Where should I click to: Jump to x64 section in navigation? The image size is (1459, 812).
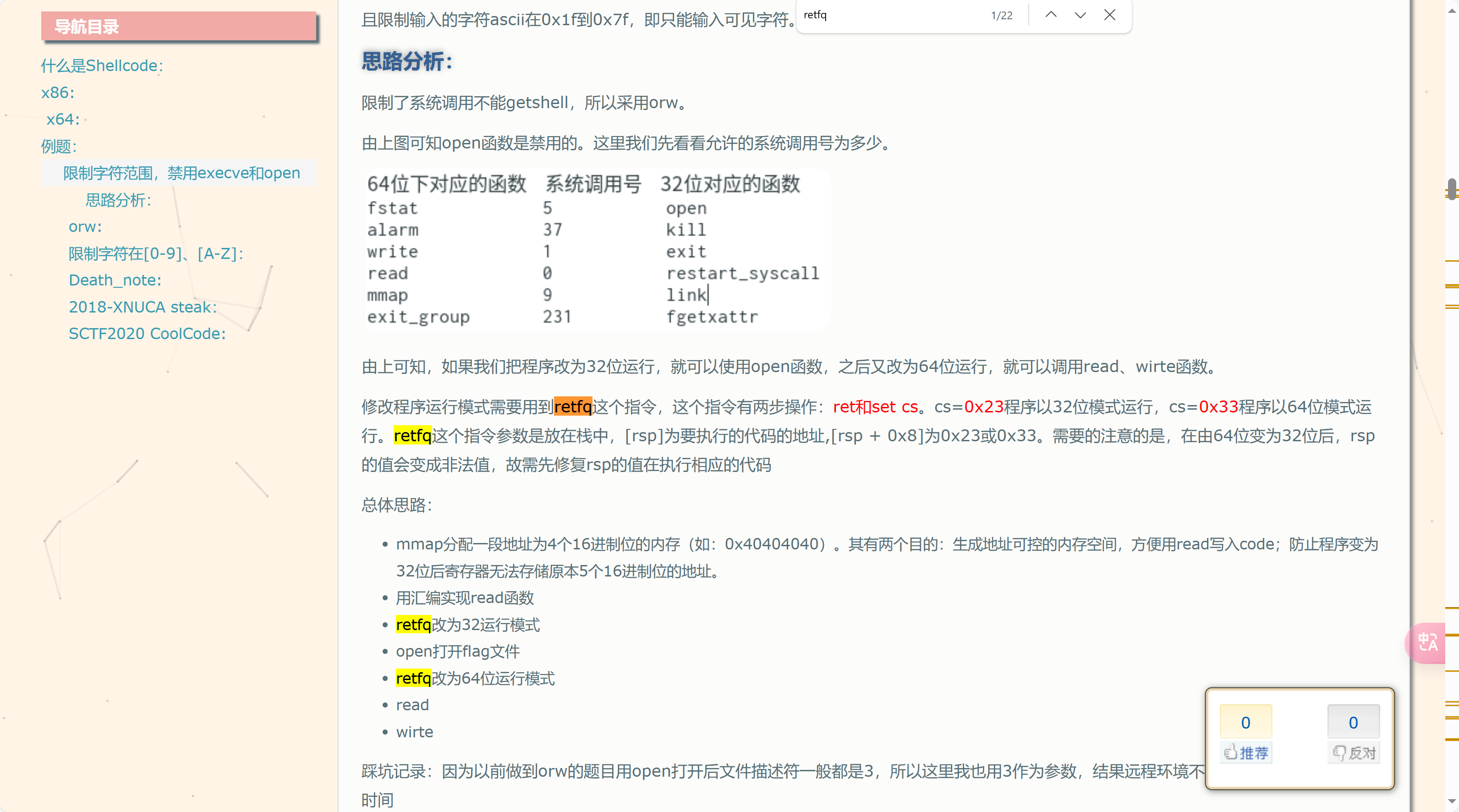63,119
